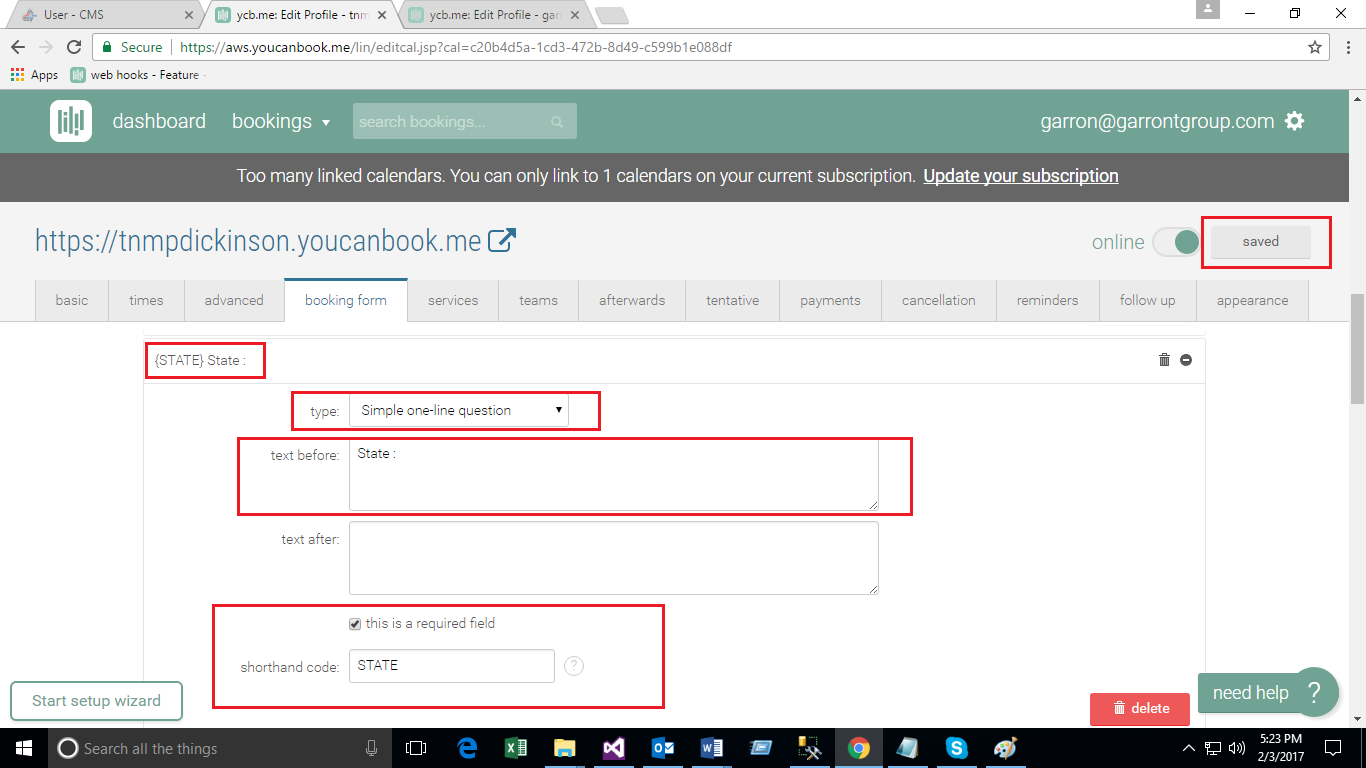This screenshot has height=768, width=1366.
Task: Open Excel from the taskbar
Action: tap(516, 748)
